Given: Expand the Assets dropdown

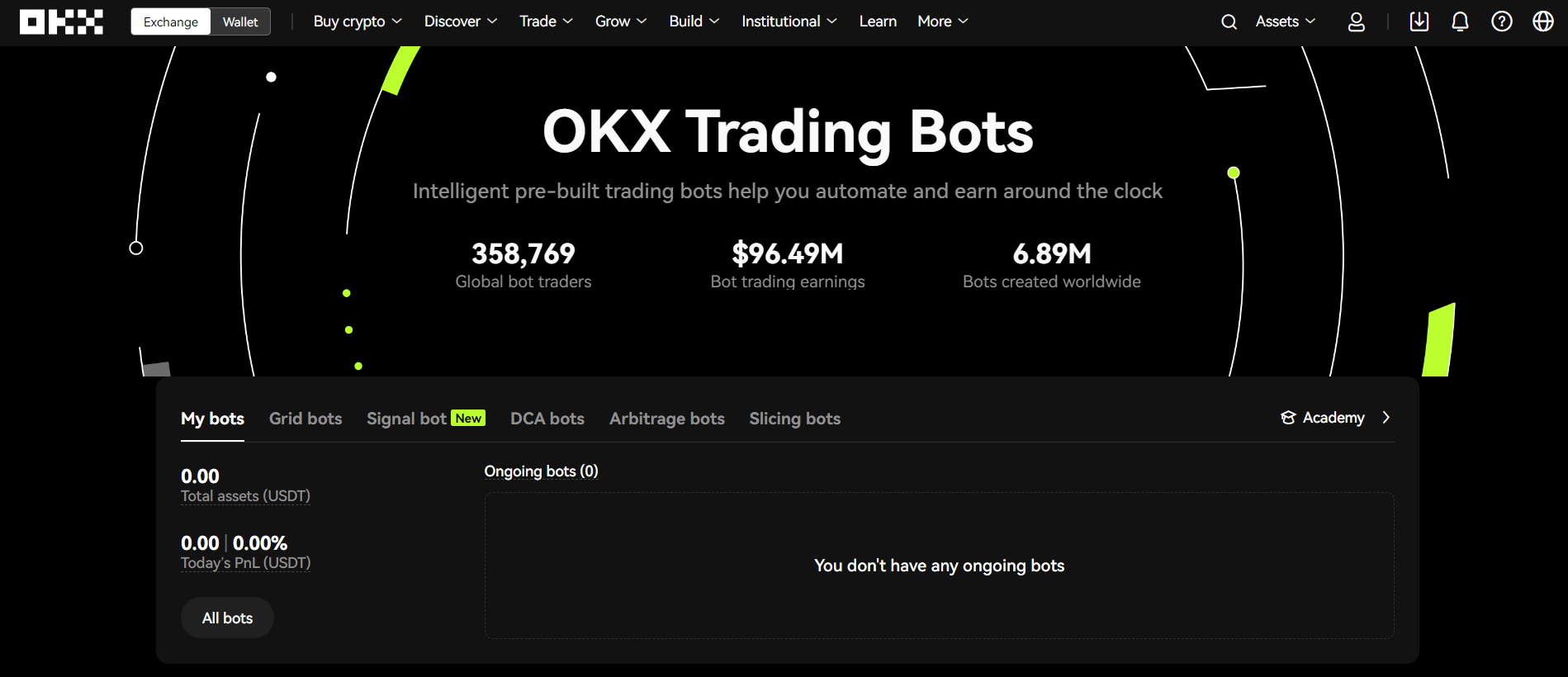Looking at the screenshot, I should [1286, 21].
